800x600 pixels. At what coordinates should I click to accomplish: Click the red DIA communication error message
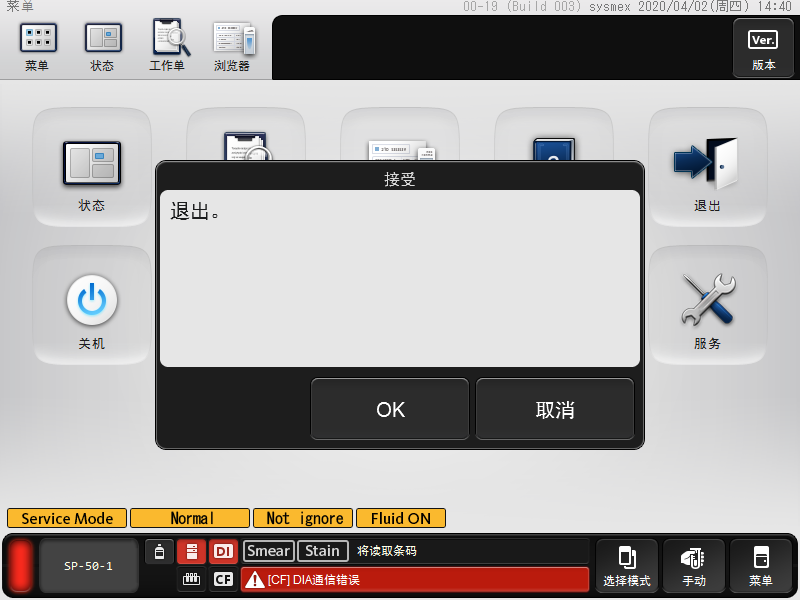(415, 580)
